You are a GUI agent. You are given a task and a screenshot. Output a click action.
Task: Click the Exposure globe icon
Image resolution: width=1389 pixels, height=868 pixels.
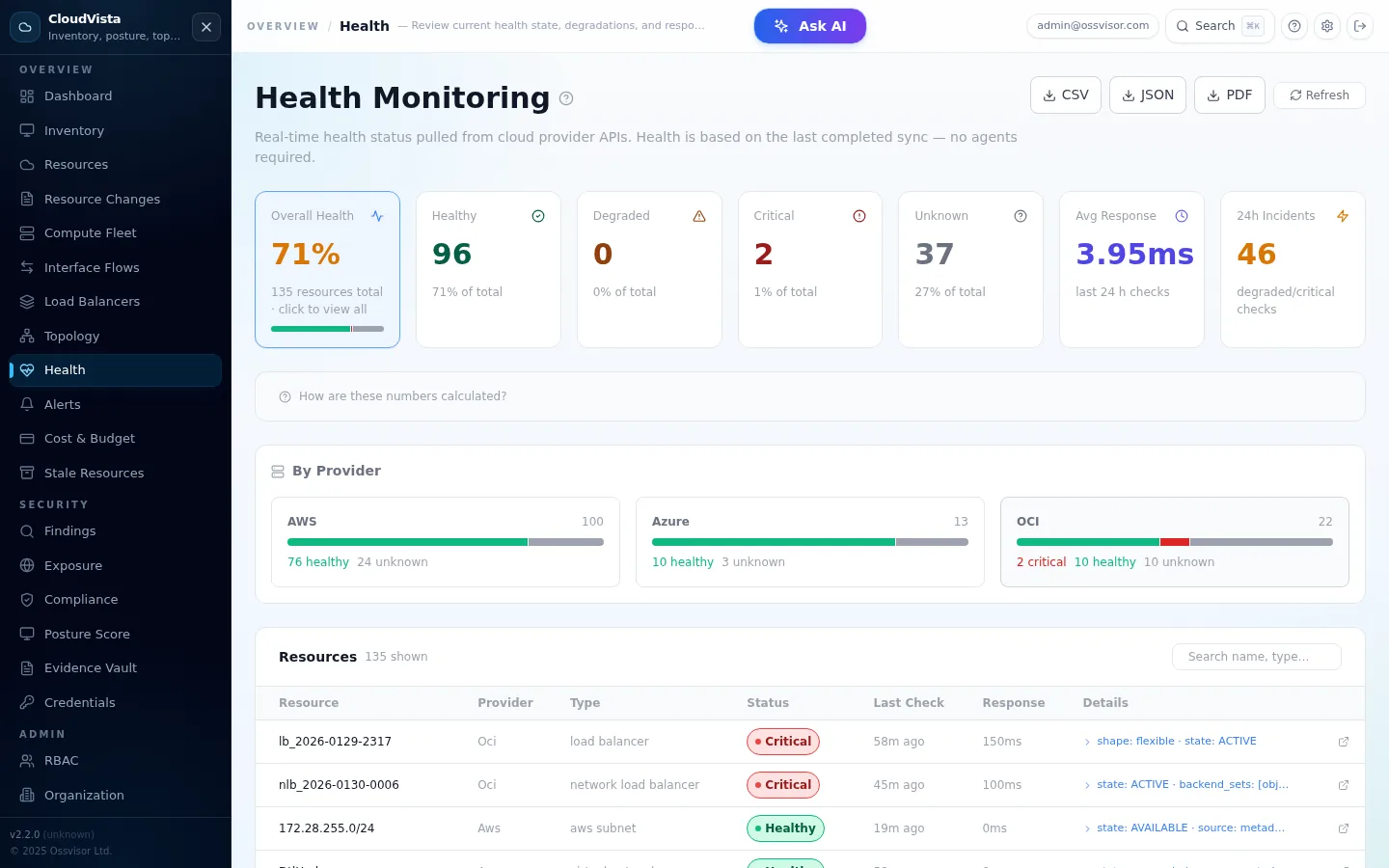click(x=27, y=565)
